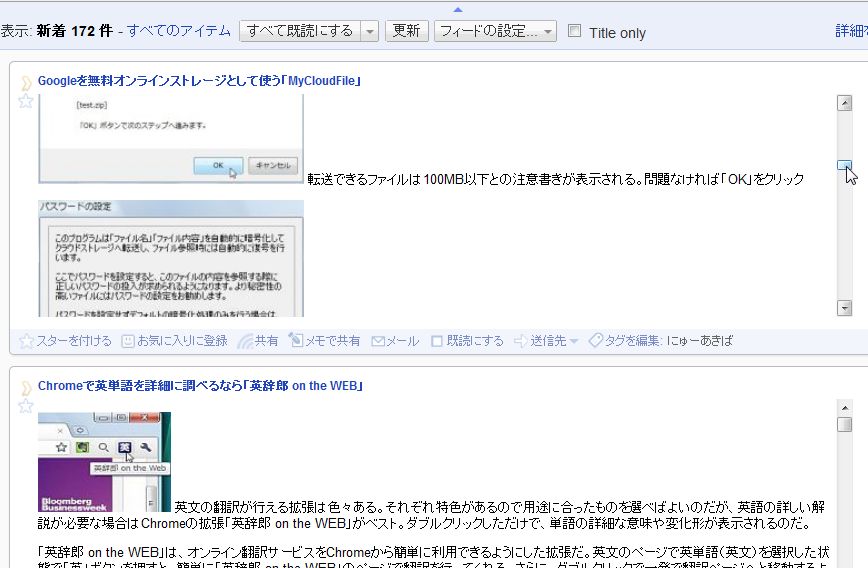Click the OK dialog screenshot image
This screenshot has height=568, width=868.
point(171,139)
